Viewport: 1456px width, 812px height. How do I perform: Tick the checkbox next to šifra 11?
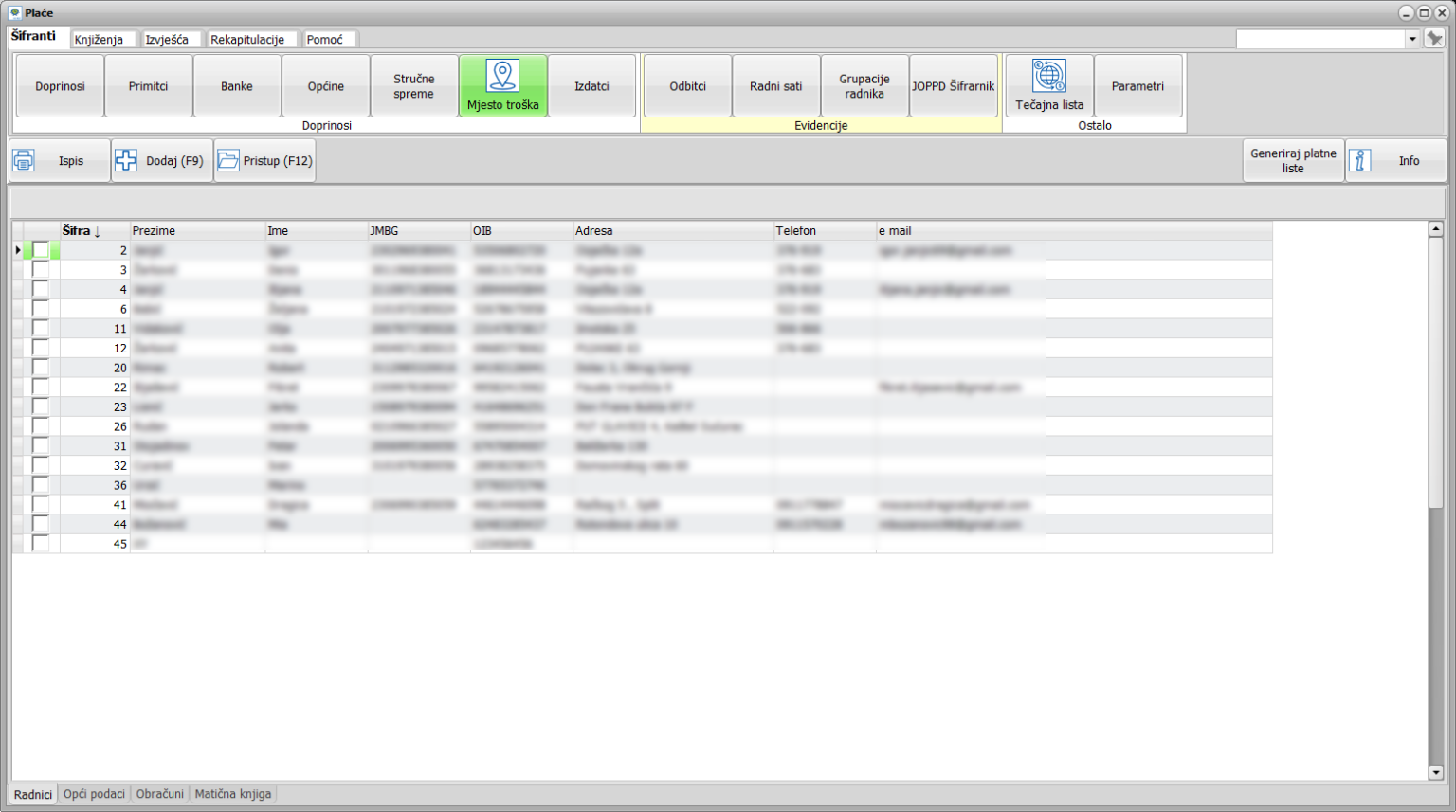point(39,328)
